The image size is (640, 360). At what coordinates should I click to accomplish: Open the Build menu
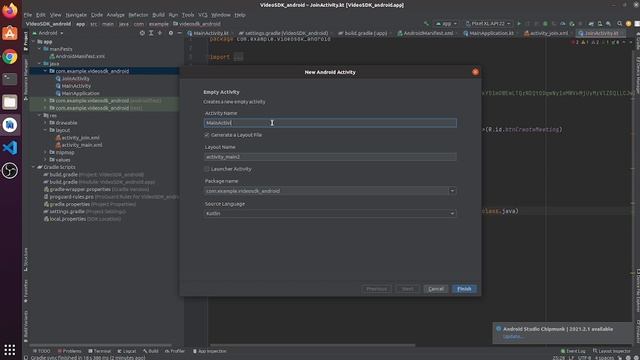point(158,15)
